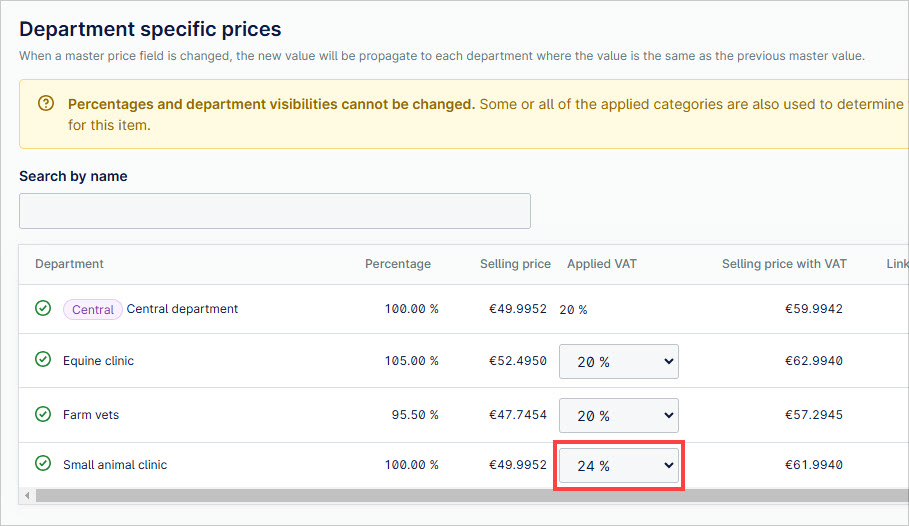The height and width of the screenshot is (526, 909).
Task: Click the green check icon for Small animal clinic
Action: point(43,463)
